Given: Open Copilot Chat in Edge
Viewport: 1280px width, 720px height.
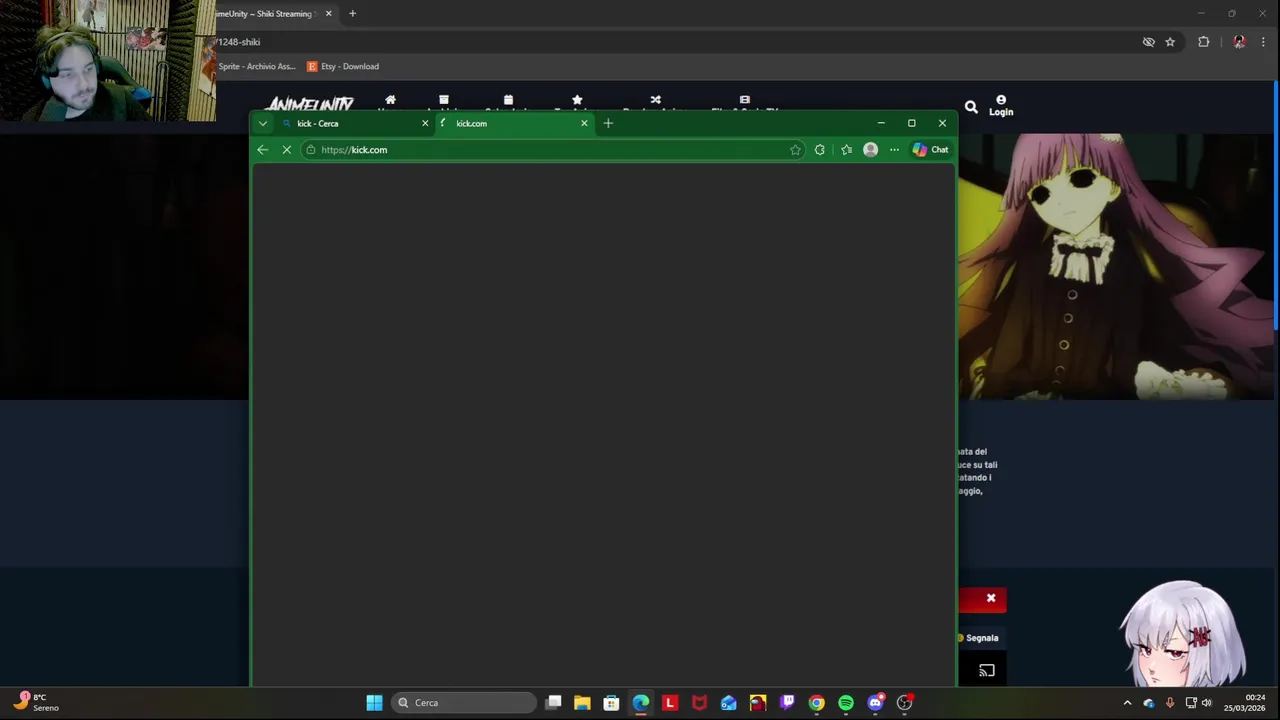Looking at the screenshot, I should coord(930,150).
